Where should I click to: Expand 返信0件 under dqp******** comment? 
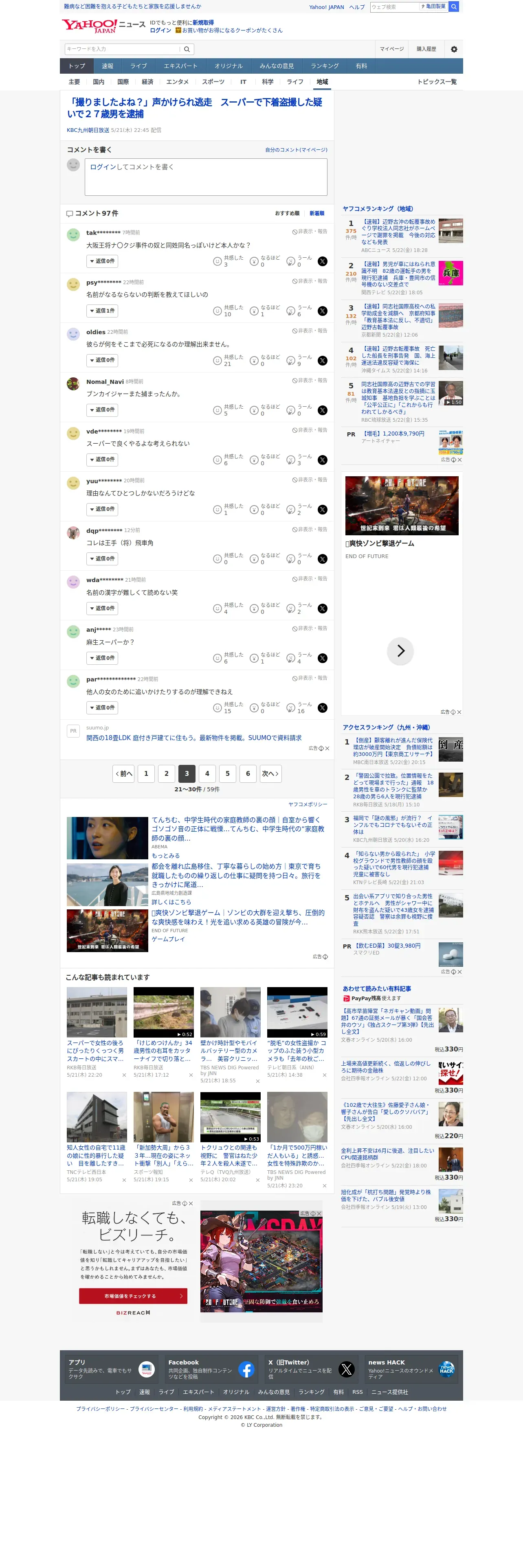tap(102, 559)
